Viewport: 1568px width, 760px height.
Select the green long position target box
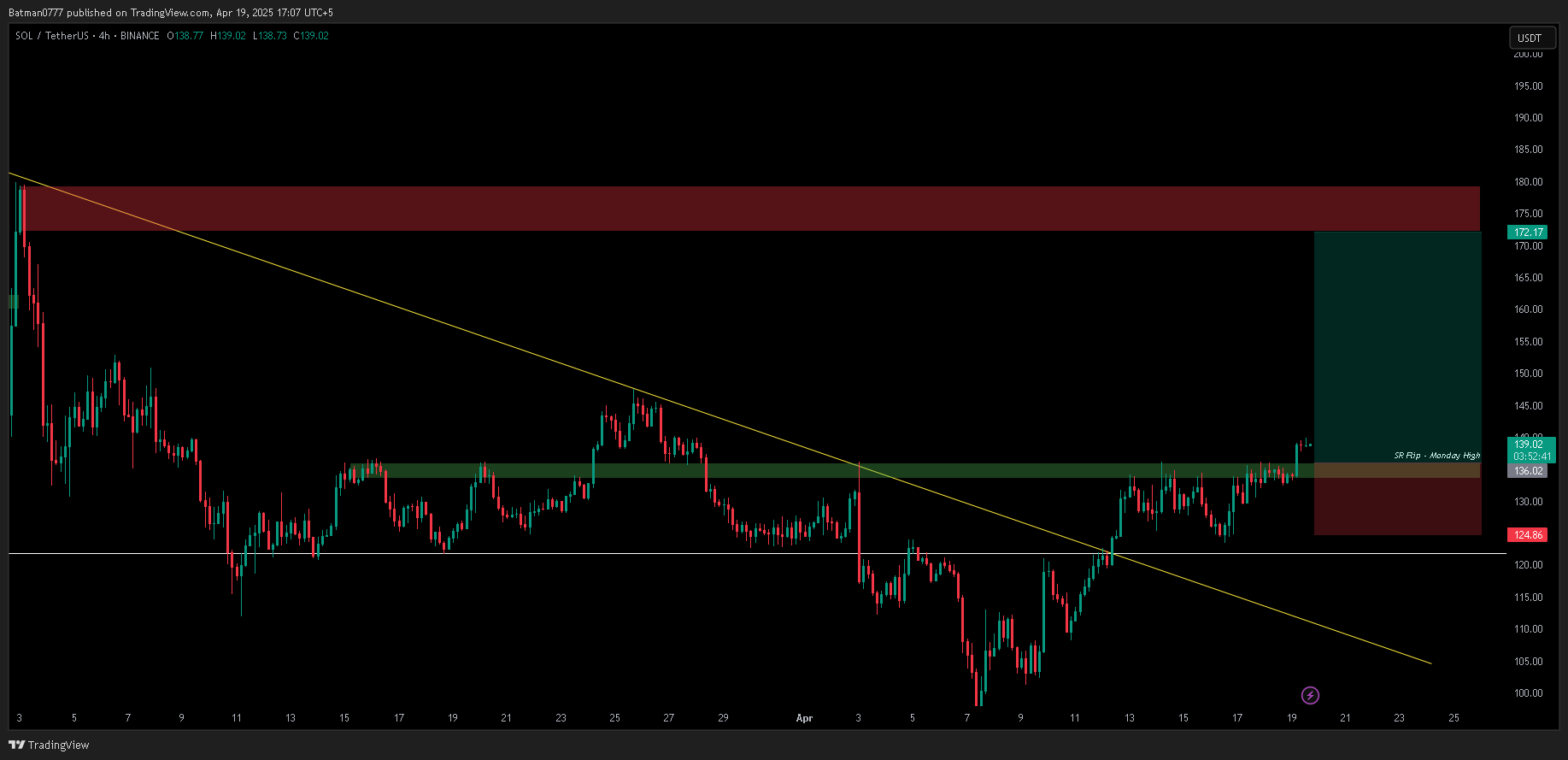[x=1397, y=346]
